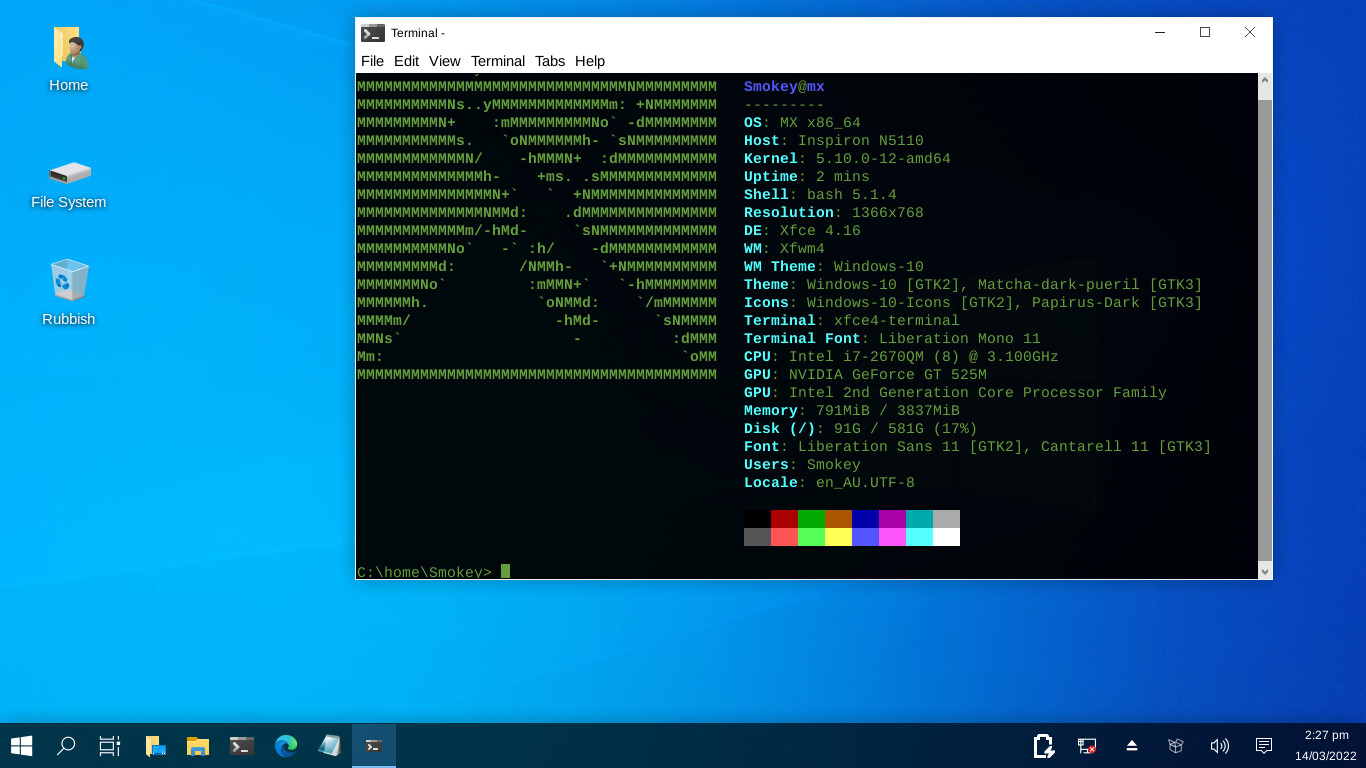The image size is (1366, 768).
Task: Click the terminal vertical scrollbar thumb
Action: [x=1265, y=330]
